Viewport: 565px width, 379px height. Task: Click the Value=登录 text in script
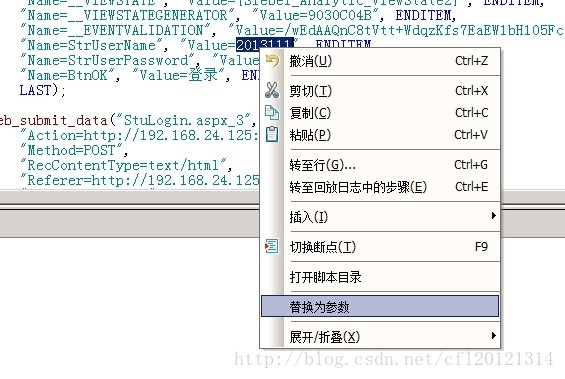178,75
